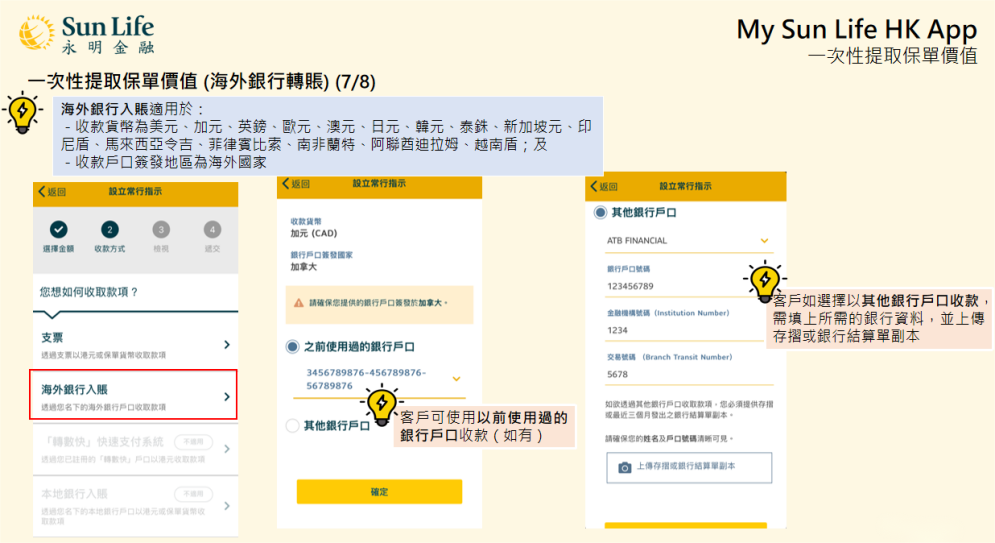Select step 3 in the progress bar
The height and width of the screenshot is (543, 995).
point(161,230)
